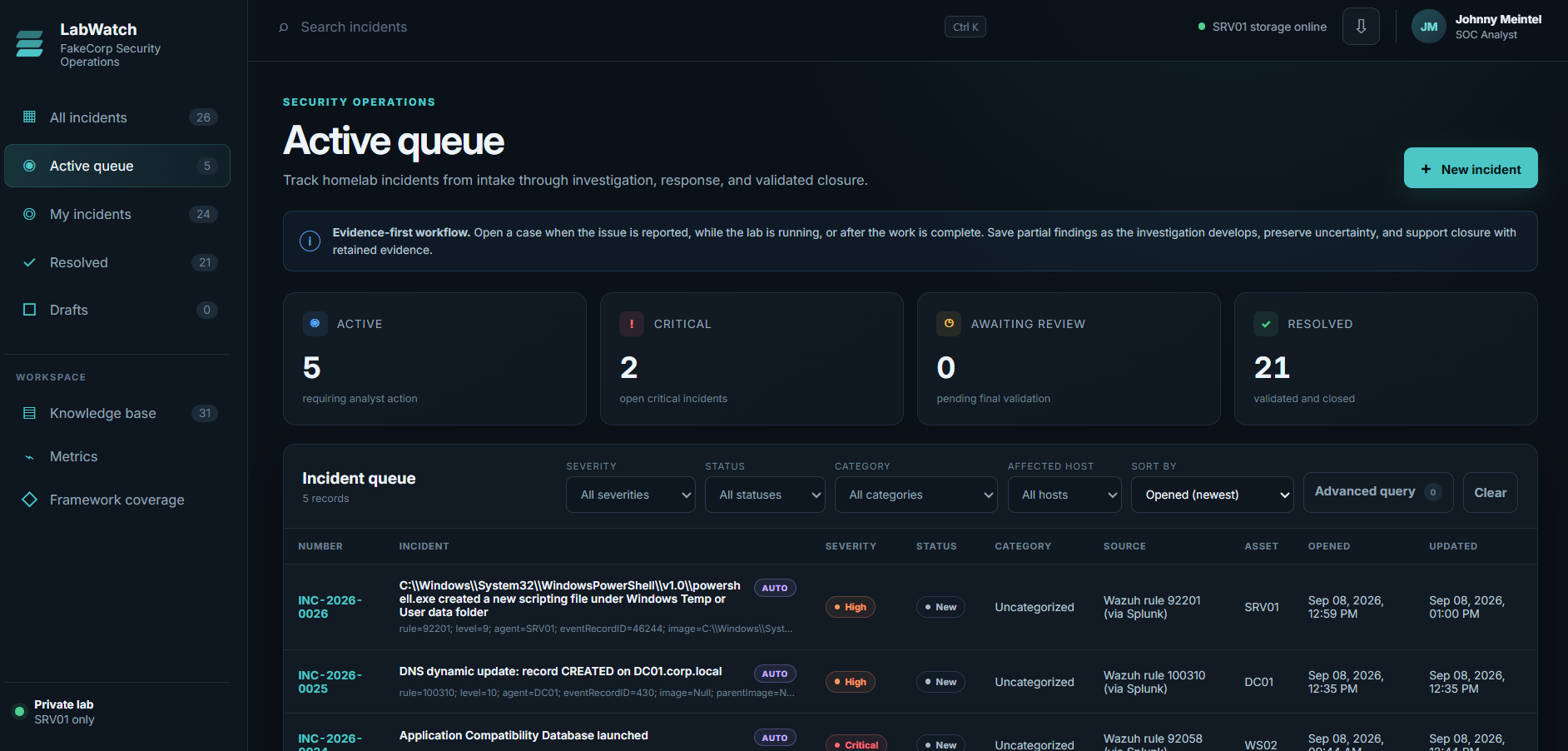The image size is (1568, 751).
Task: Click the NUMBER column header
Action: point(320,546)
